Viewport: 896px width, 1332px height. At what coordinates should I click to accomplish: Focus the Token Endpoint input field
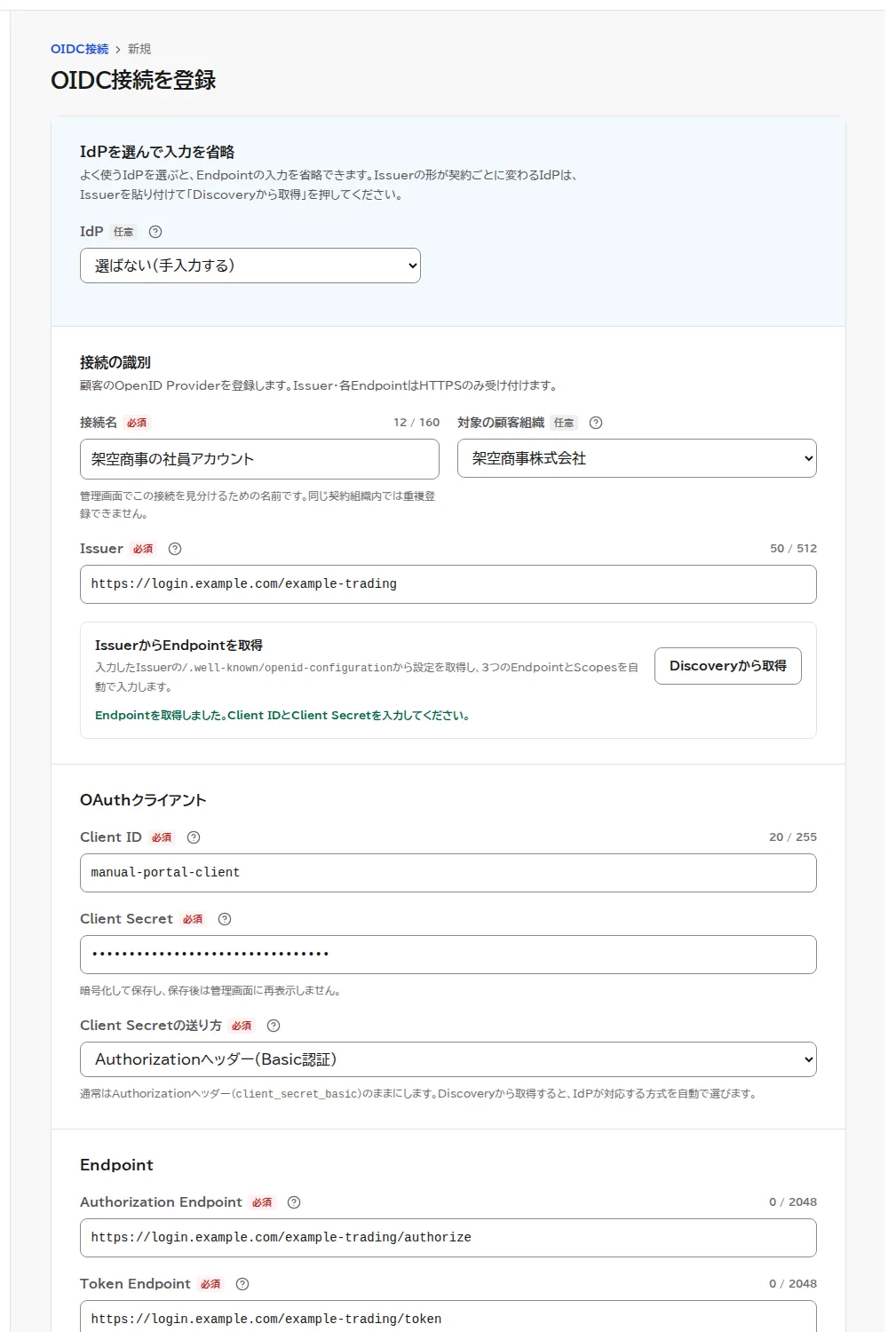click(x=448, y=1317)
